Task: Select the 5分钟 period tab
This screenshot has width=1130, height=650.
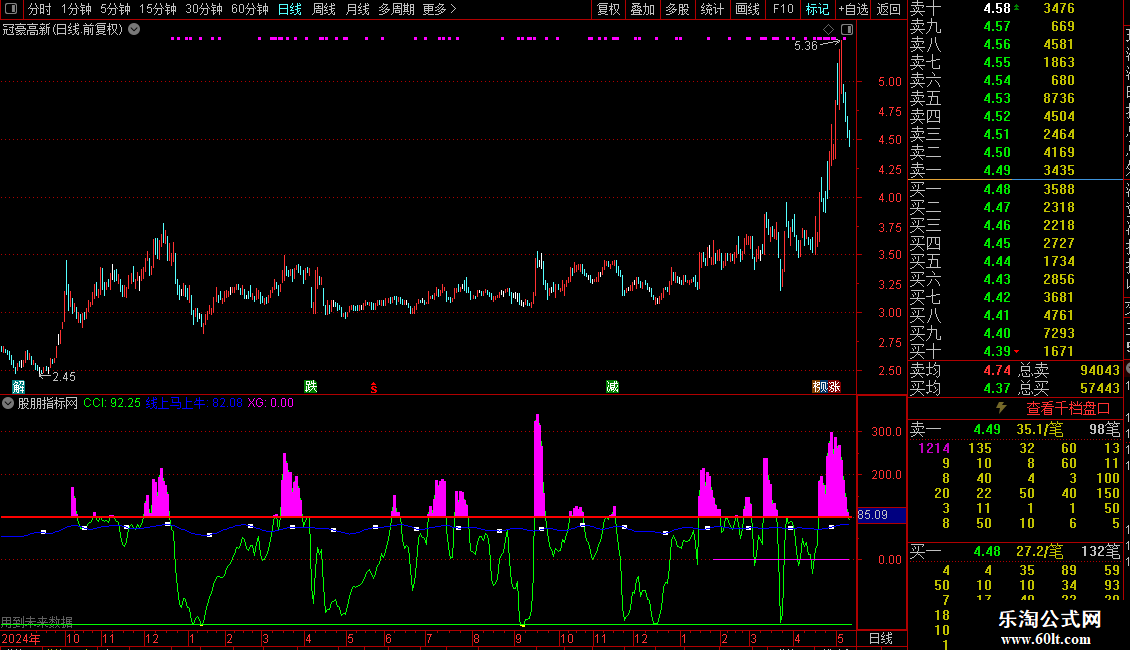Action: [115, 9]
